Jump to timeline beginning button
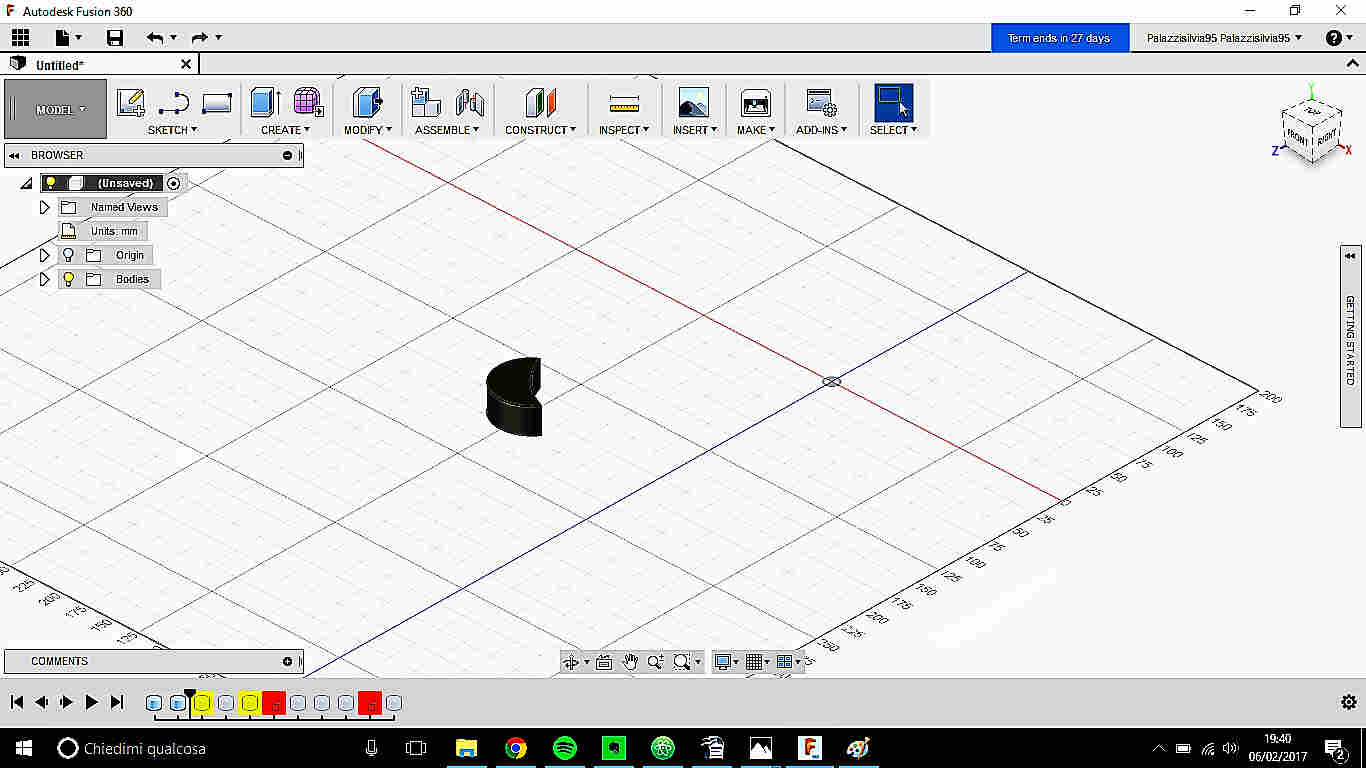This screenshot has height=768, width=1366. (x=17, y=702)
